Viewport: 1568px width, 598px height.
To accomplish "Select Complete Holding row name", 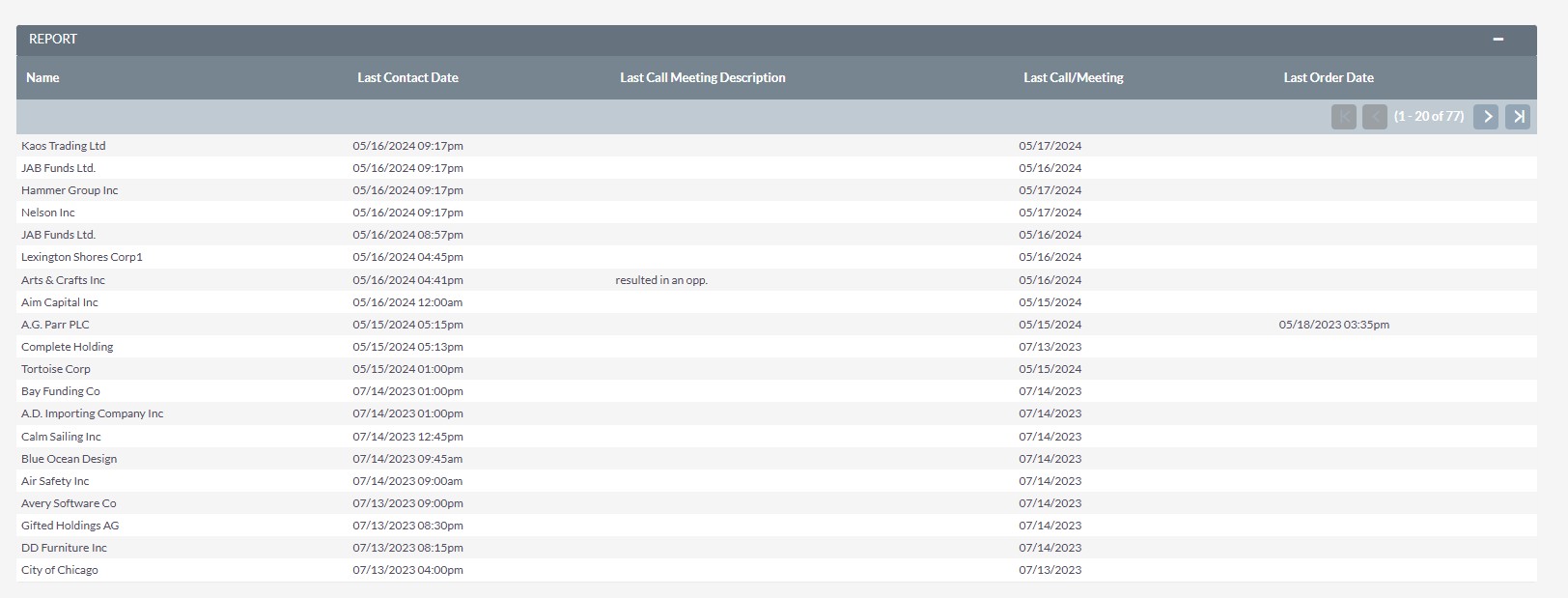I will click(x=68, y=347).
